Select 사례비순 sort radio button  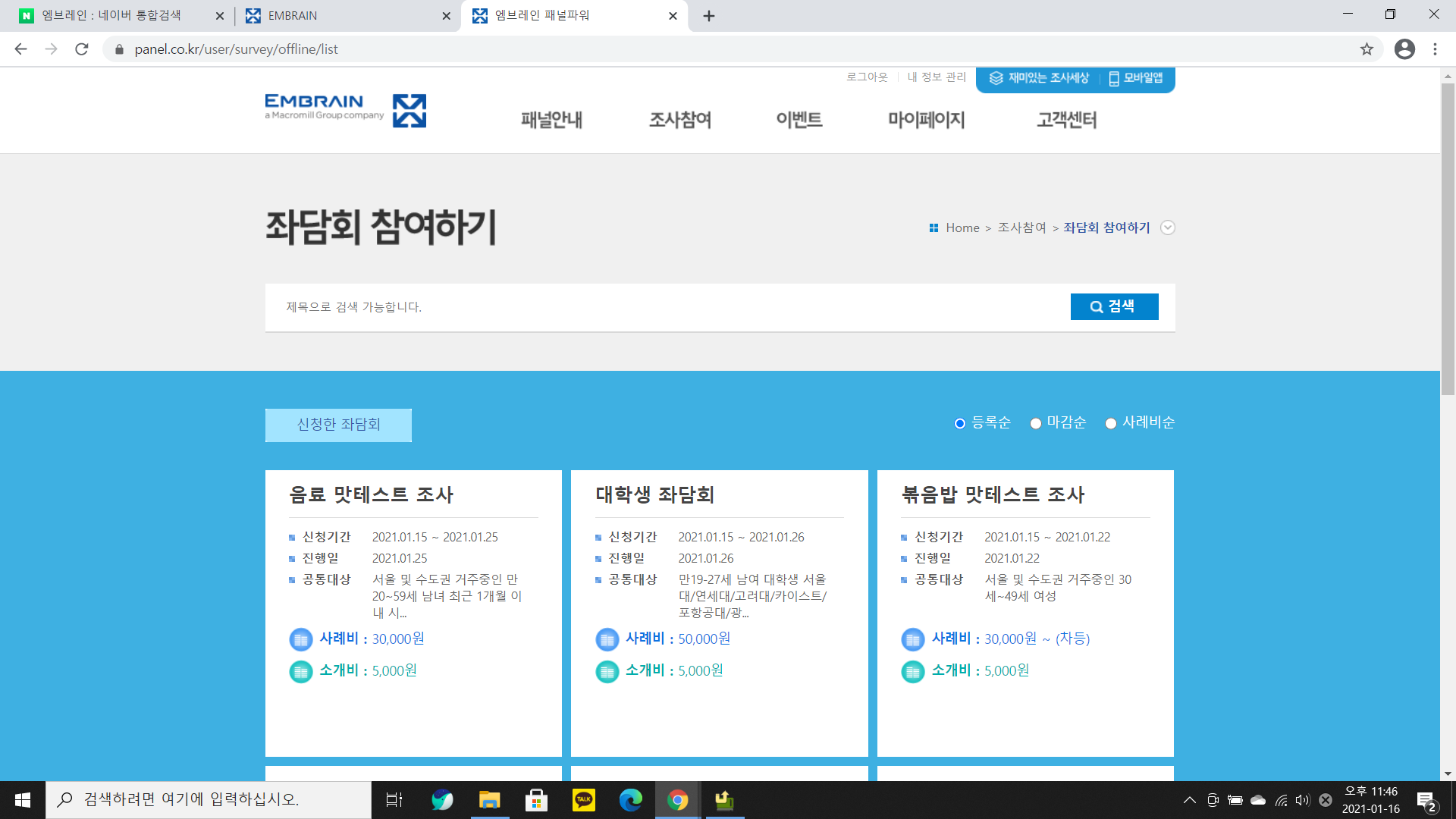1111,423
